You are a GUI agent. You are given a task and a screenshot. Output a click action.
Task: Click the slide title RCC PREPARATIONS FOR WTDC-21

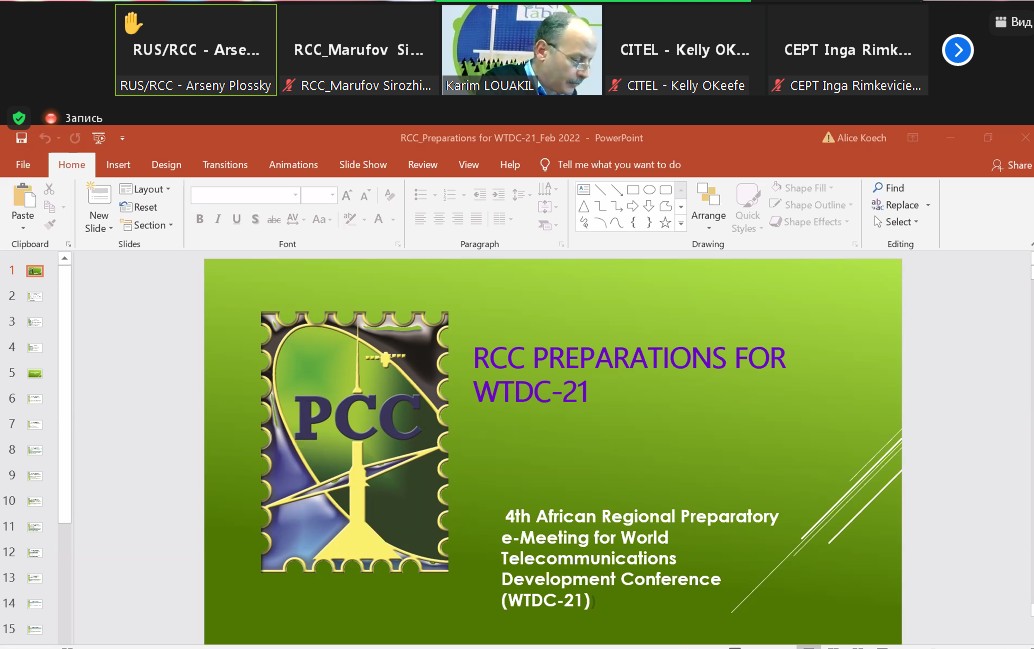tap(629, 375)
